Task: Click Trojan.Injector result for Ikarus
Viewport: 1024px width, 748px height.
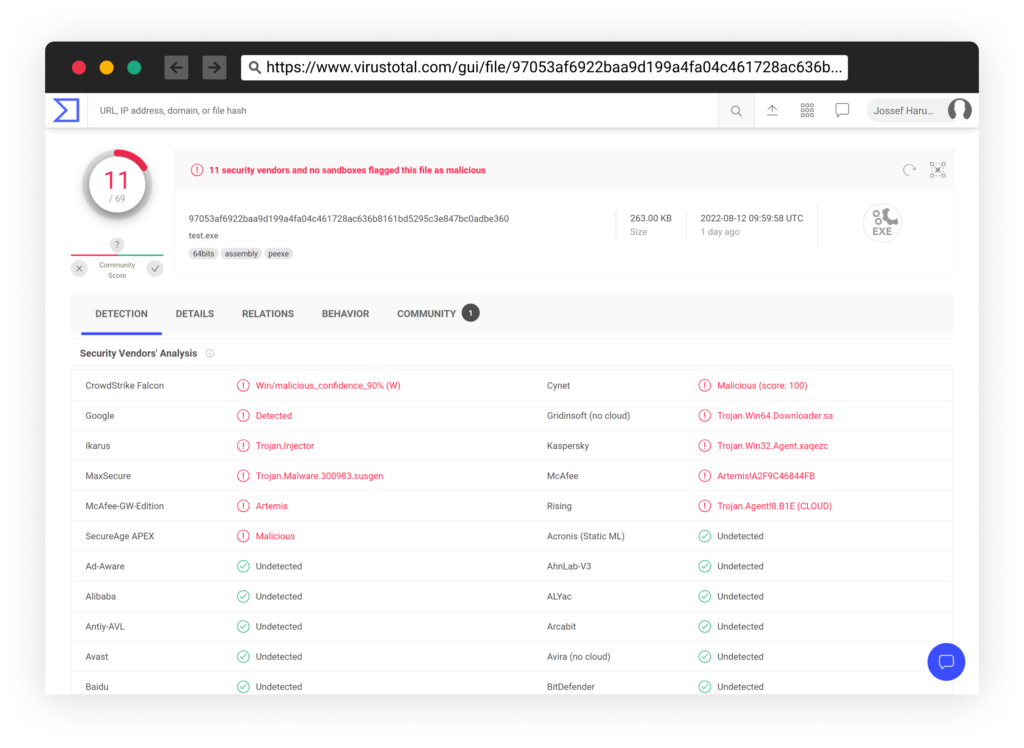Action: pyautogui.click(x=285, y=446)
